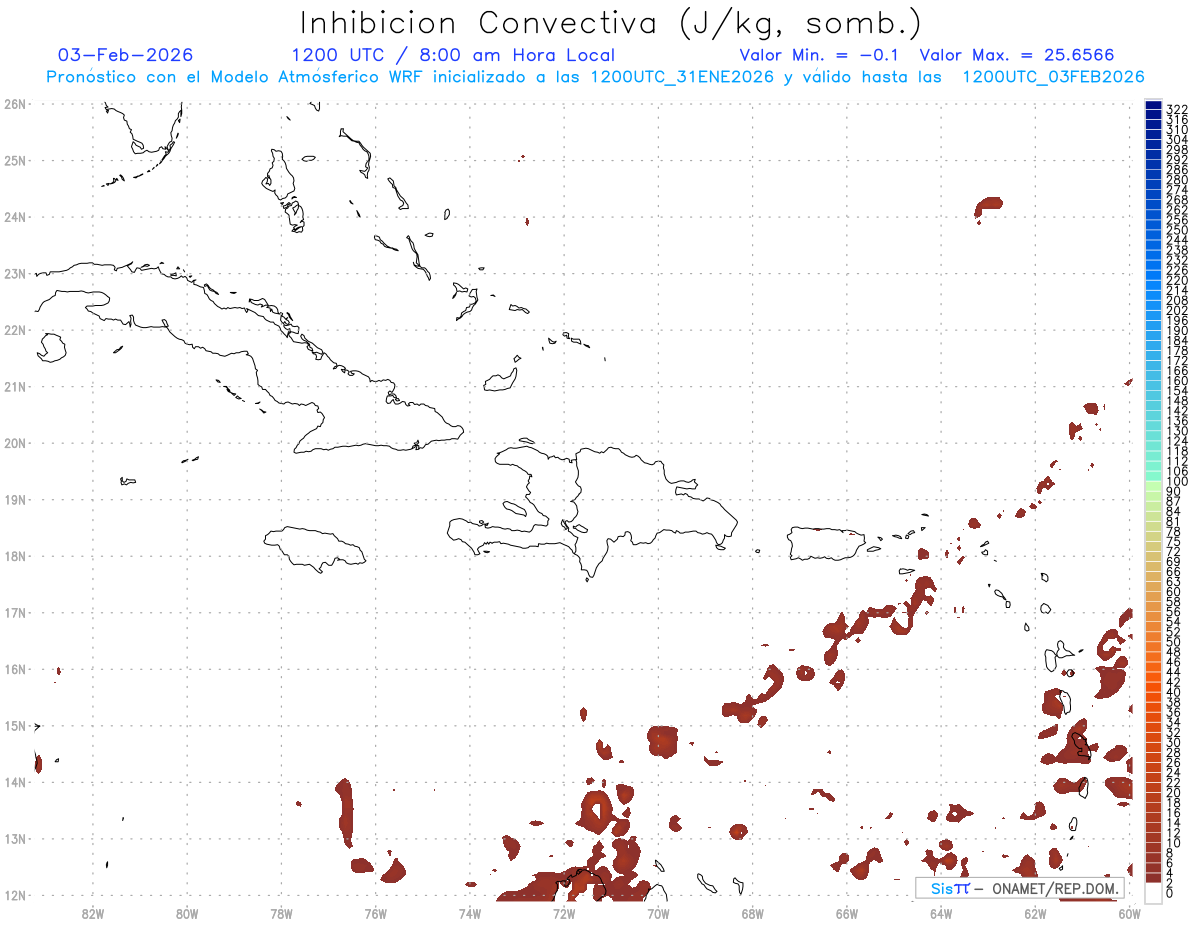
Task: Click the "72W" longitude label
Action: tap(564, 912)
